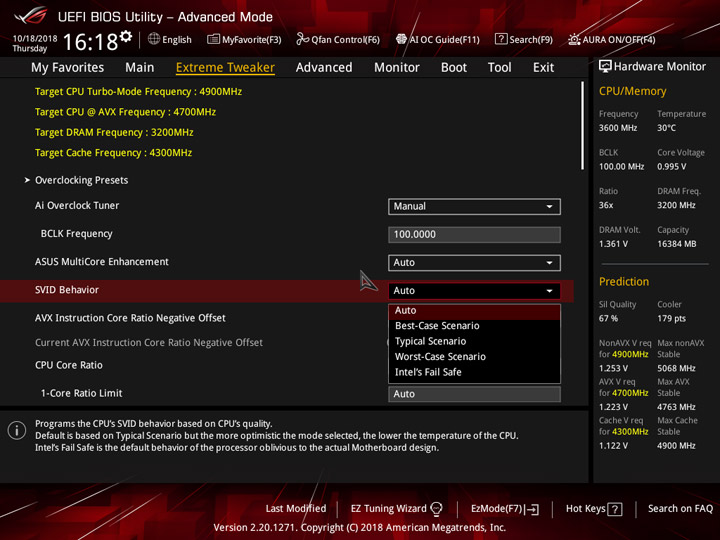Select English language

pos(177,40)
